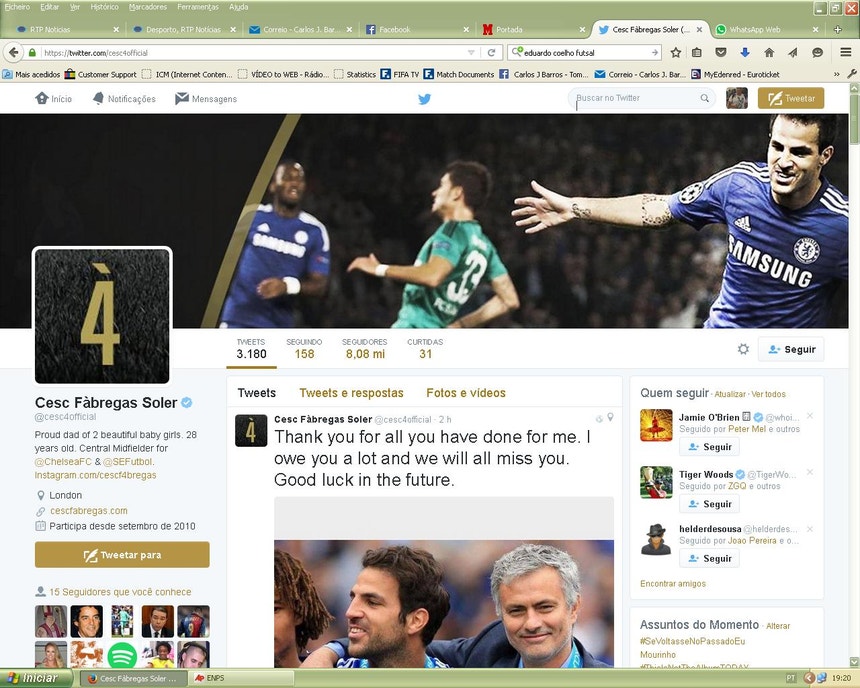Open cescfabregas.com profile link

tap(89, 510)
